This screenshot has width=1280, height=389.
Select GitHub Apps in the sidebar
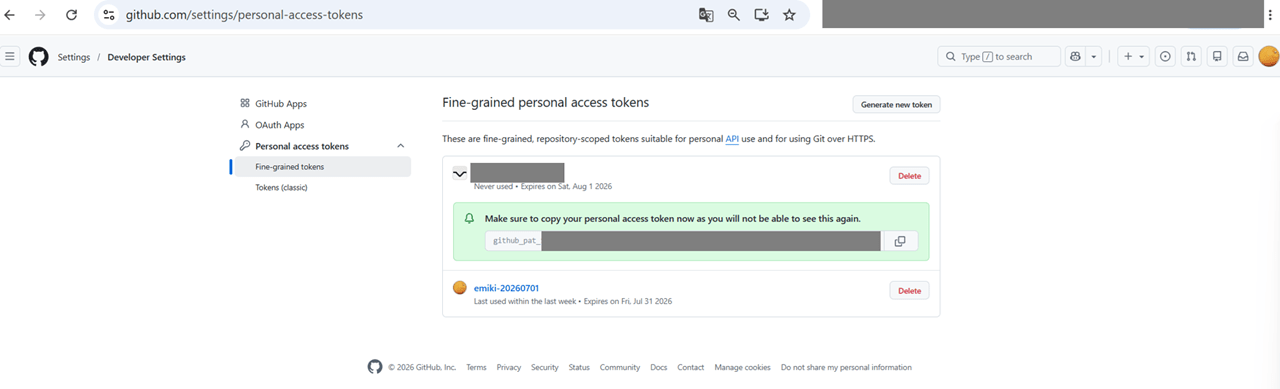coord(281,104)
